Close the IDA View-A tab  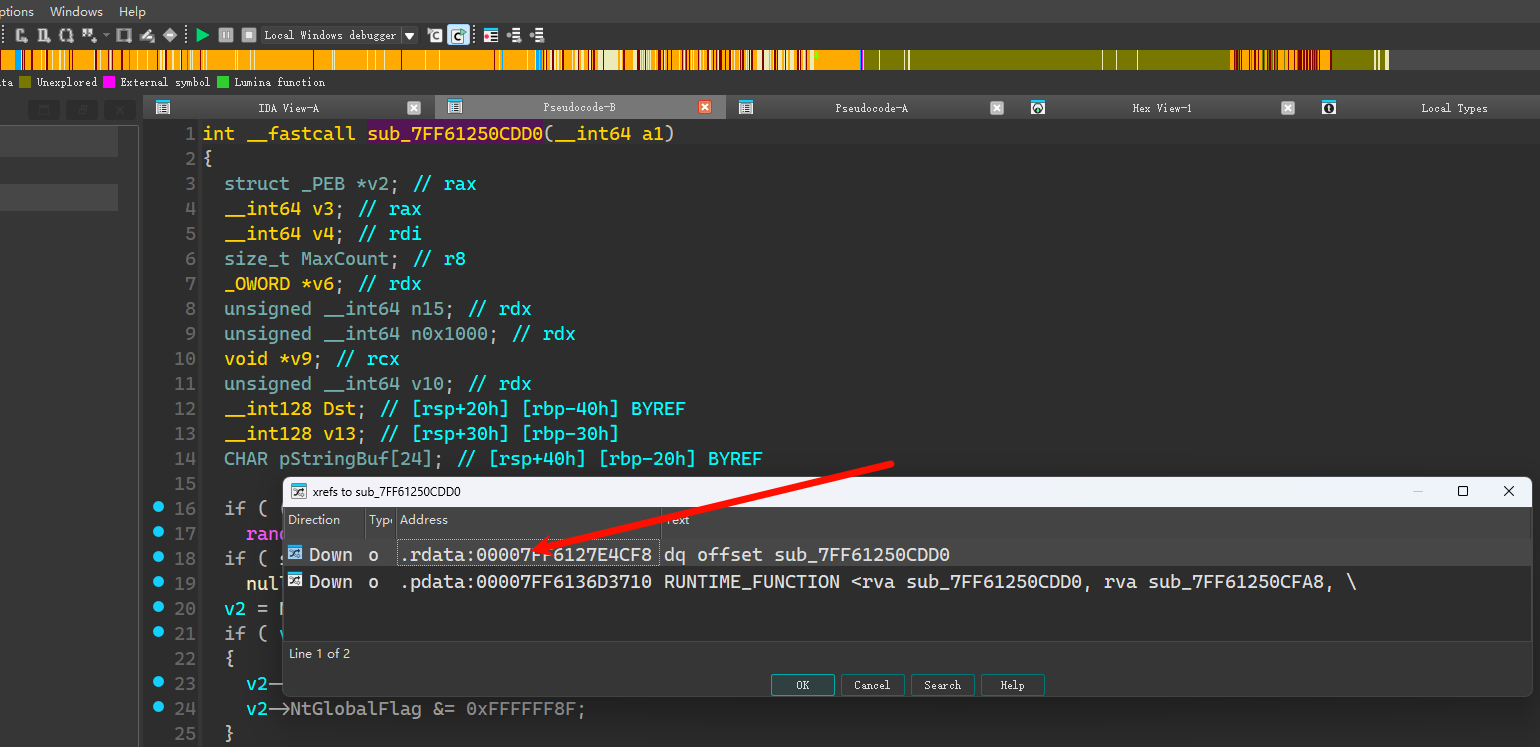(x=414, y=108)
